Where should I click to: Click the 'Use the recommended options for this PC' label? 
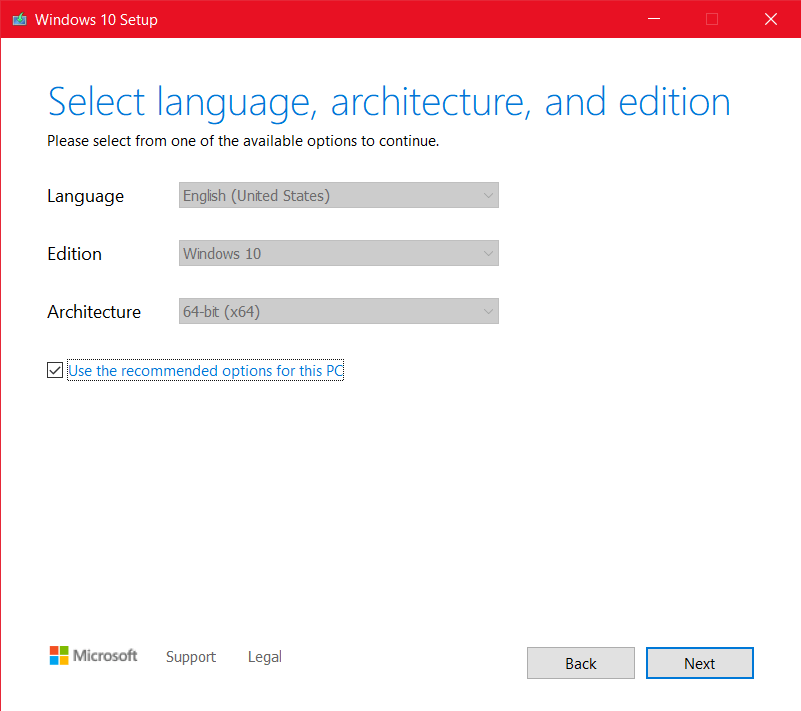point(205,370)
